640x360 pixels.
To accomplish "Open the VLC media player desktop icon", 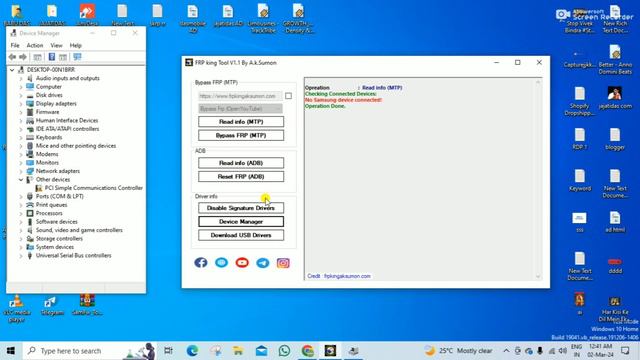I will (17, 308).
